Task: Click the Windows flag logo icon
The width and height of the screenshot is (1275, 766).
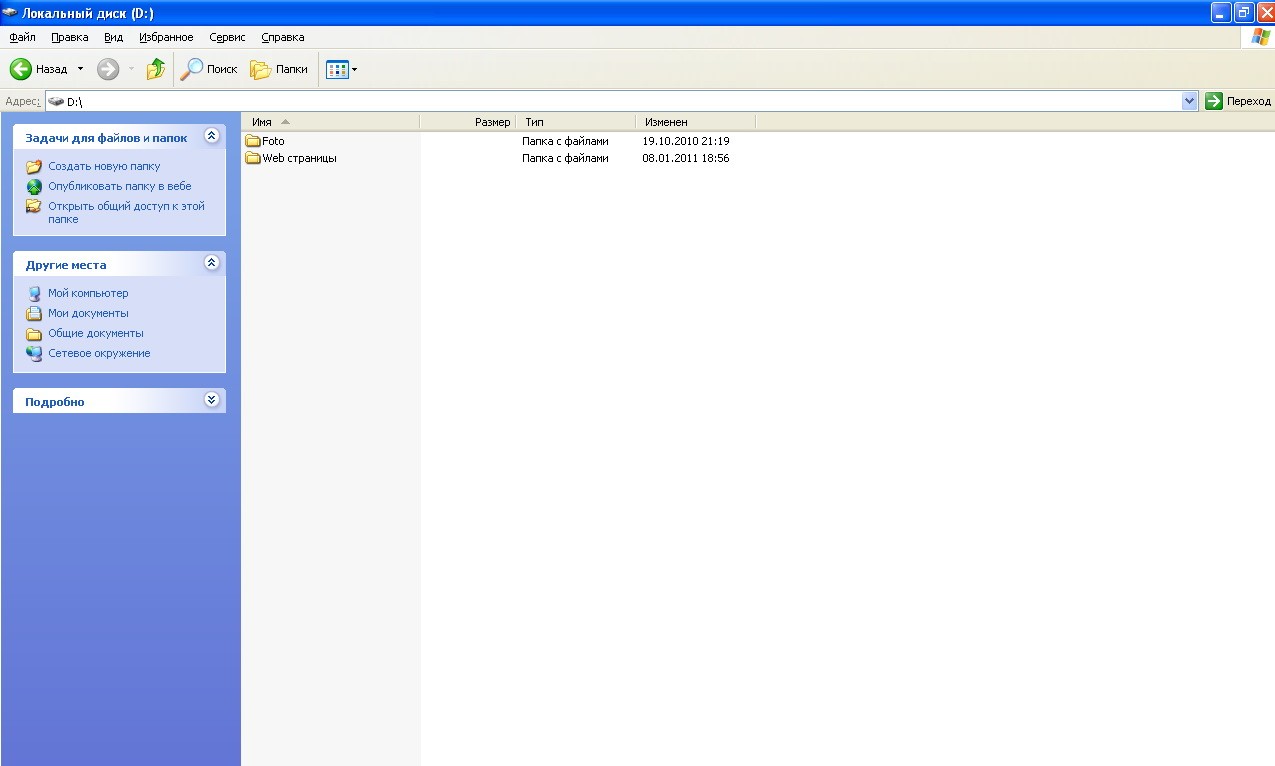Action: click(1261, 37)
